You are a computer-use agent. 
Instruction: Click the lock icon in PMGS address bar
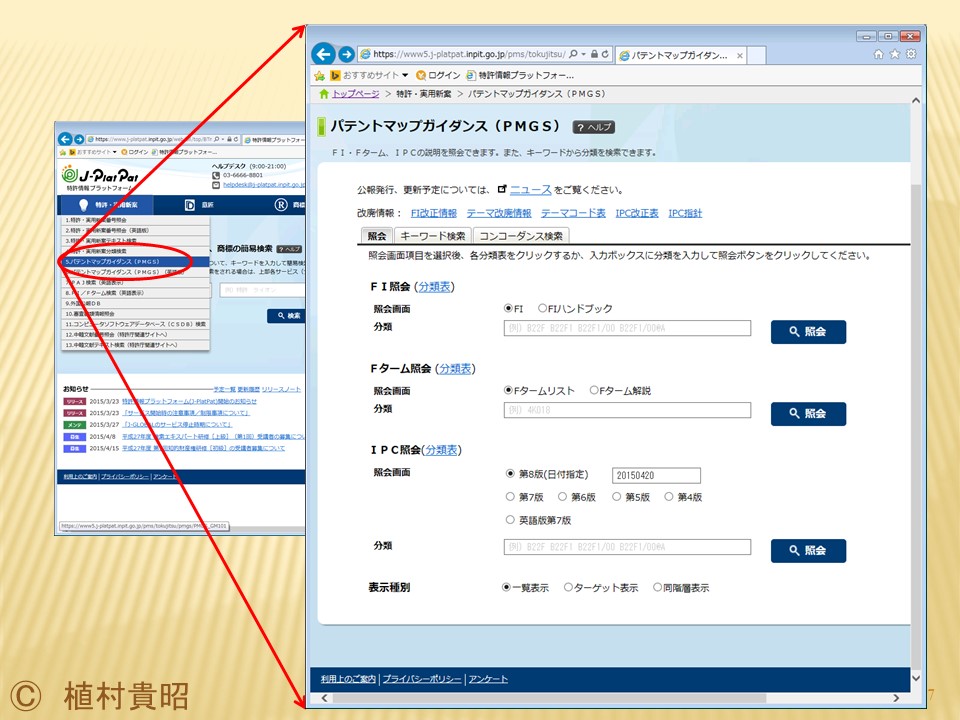(594, 54)
